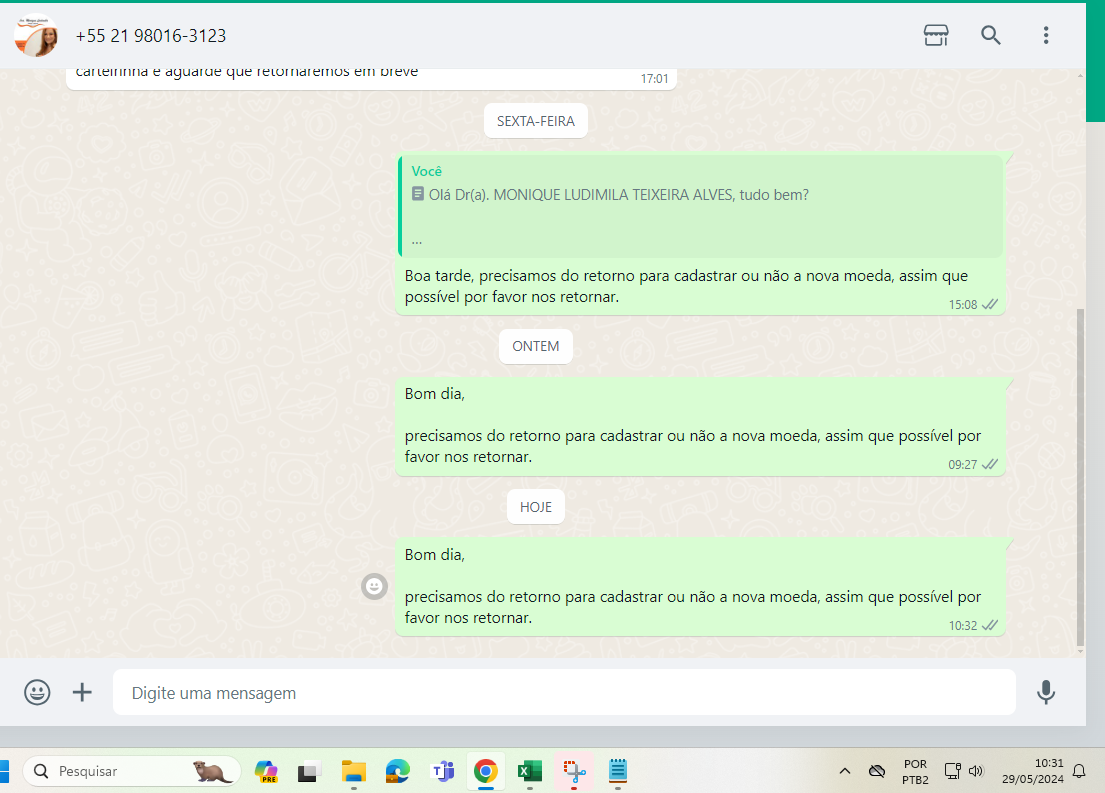Click the taskbar Pesquisar search box
This screenshot has height=793, width=1105.
pos(132,771)
